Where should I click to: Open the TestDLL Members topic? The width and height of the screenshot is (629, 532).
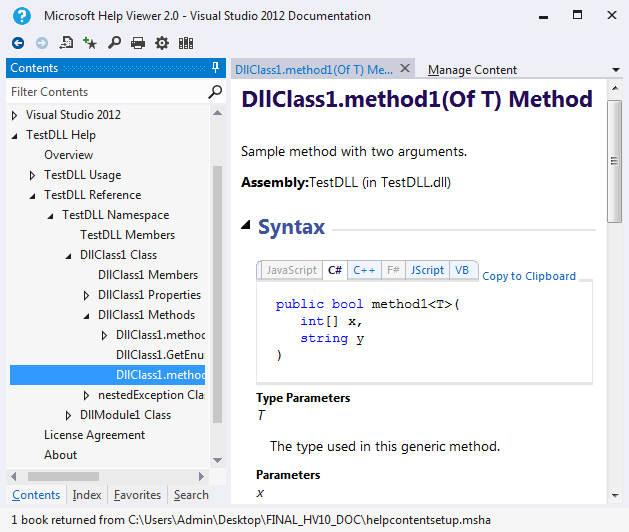[127, 235]
